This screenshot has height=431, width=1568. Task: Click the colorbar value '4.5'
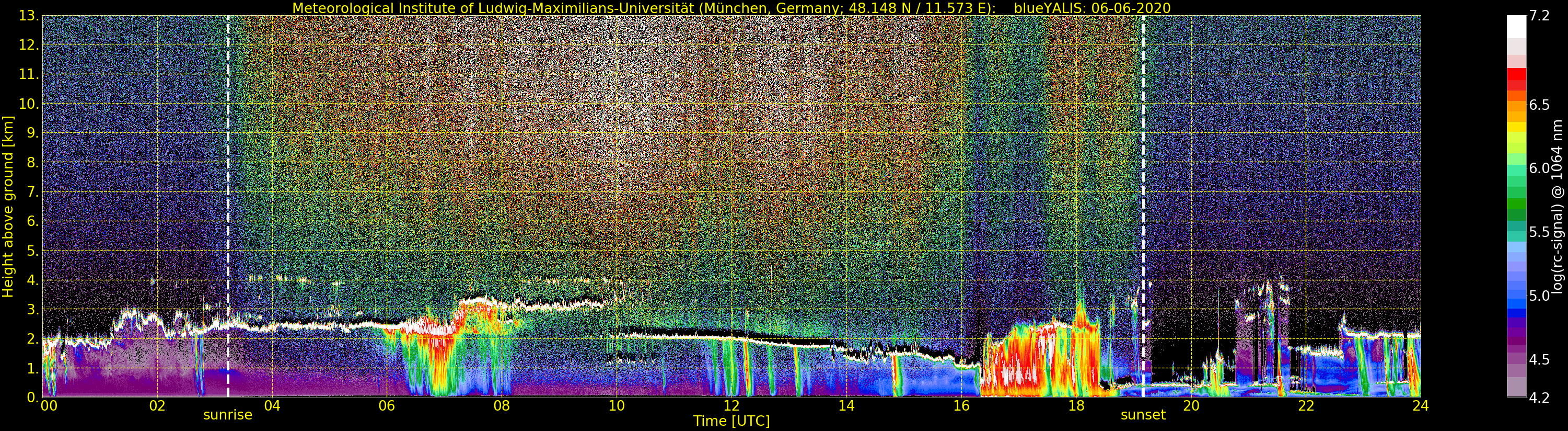coord(1539,360)
